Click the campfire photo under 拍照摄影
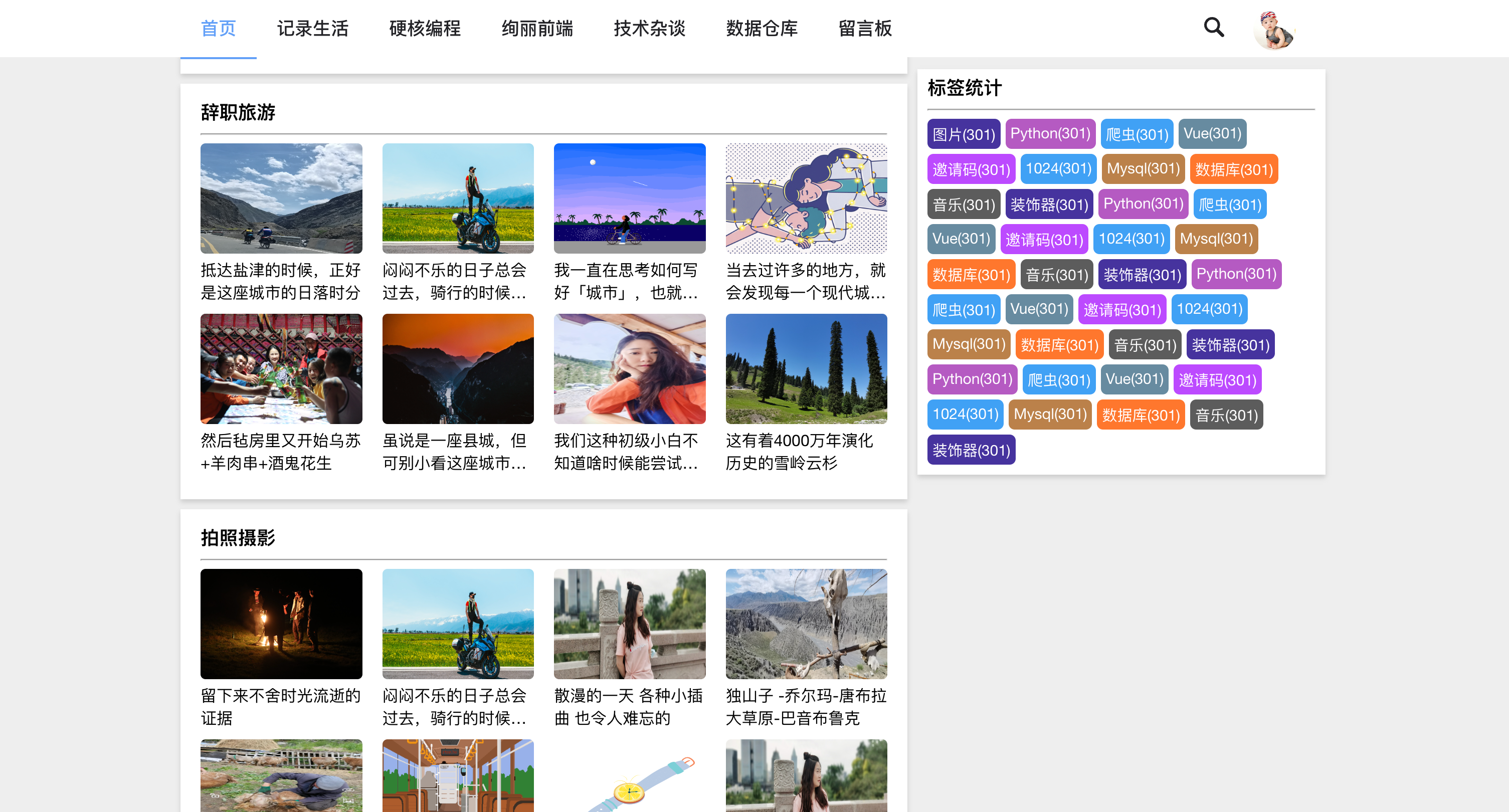The height and width of the screenshot is (812, 1509). pos(281,624)
